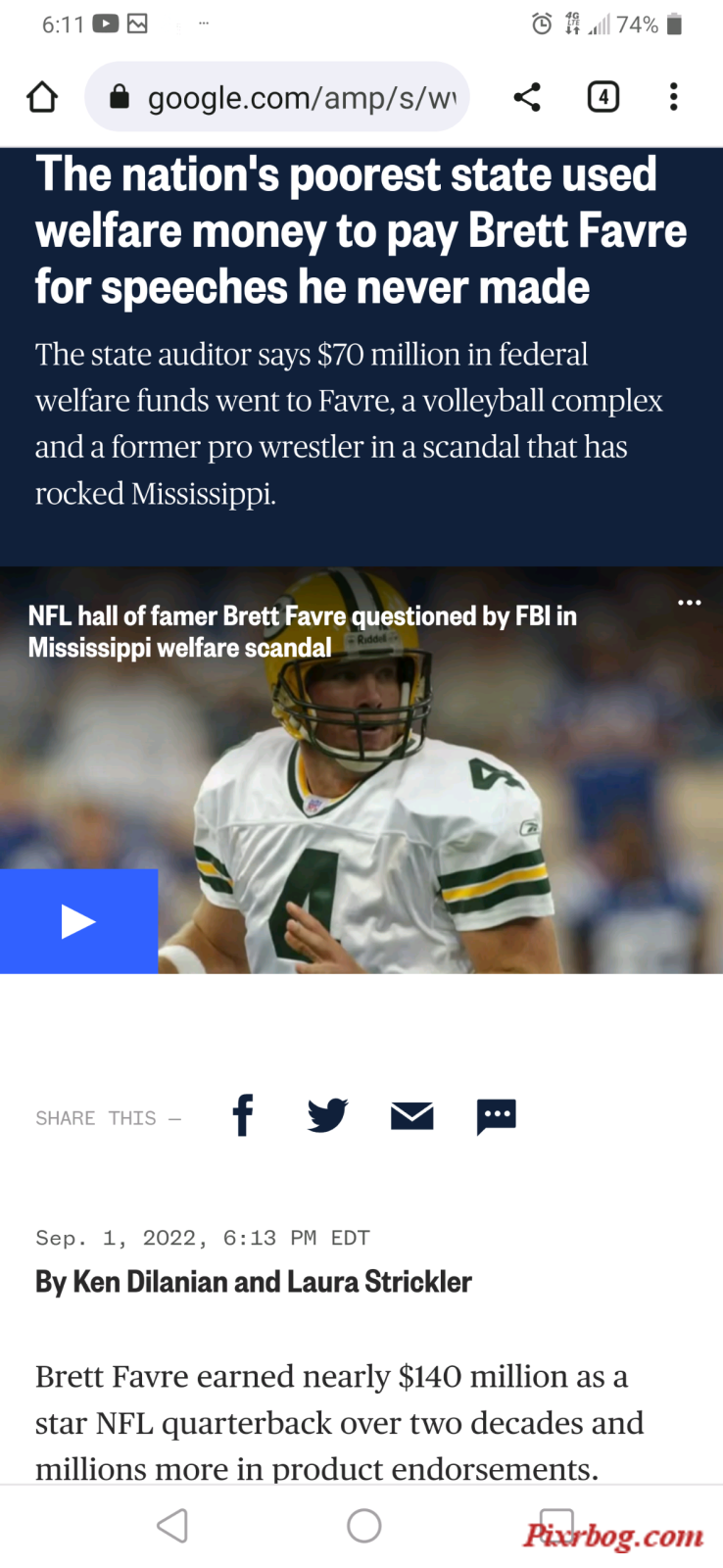Image resolution: width=723 pixels, height=1568 pixels.
Task: Tap the Android recent apps button
Action: click(x=556, y=1526)
